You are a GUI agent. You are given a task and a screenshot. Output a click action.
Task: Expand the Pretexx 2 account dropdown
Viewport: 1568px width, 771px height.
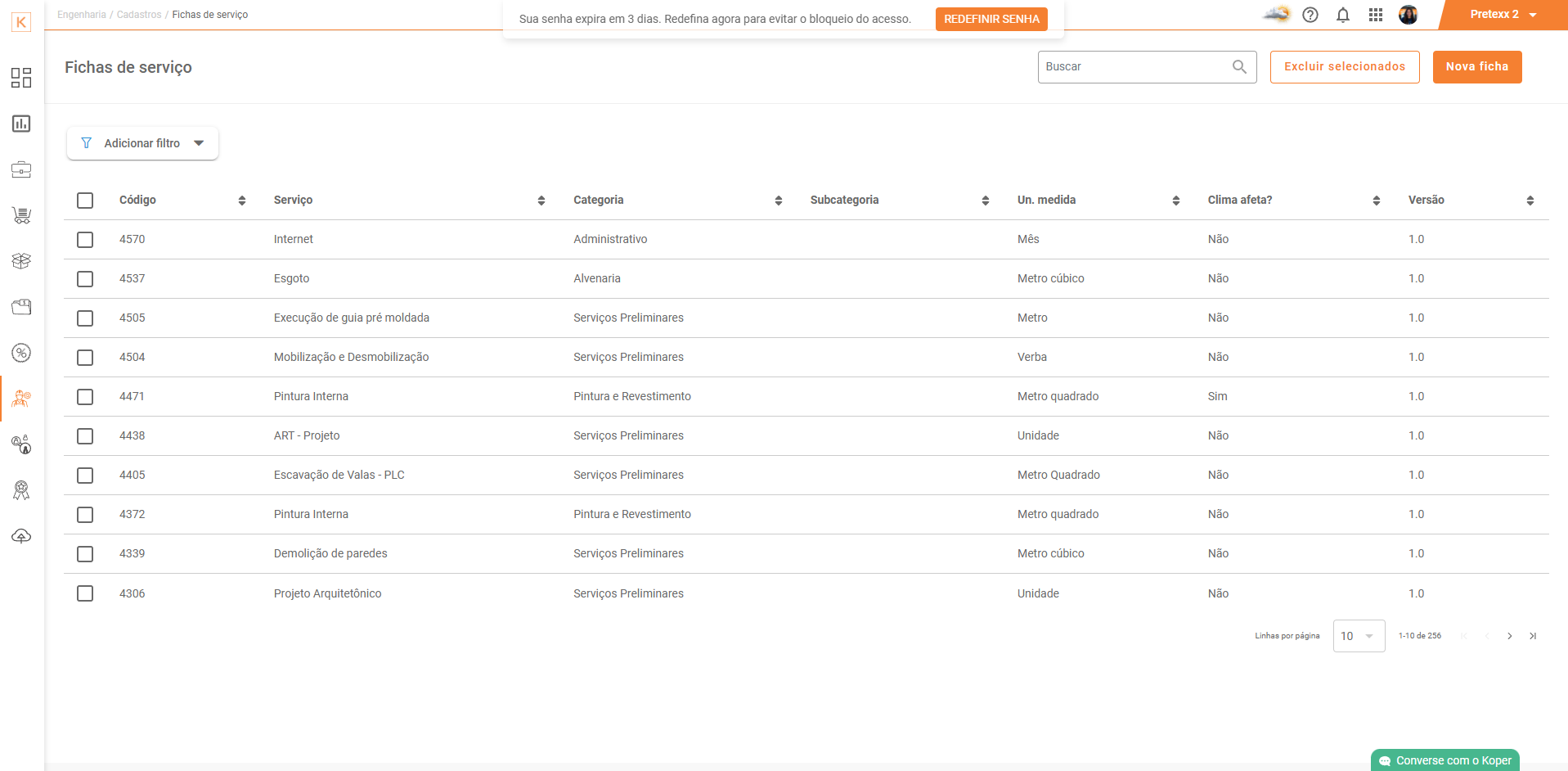(x=1503, y=15)
